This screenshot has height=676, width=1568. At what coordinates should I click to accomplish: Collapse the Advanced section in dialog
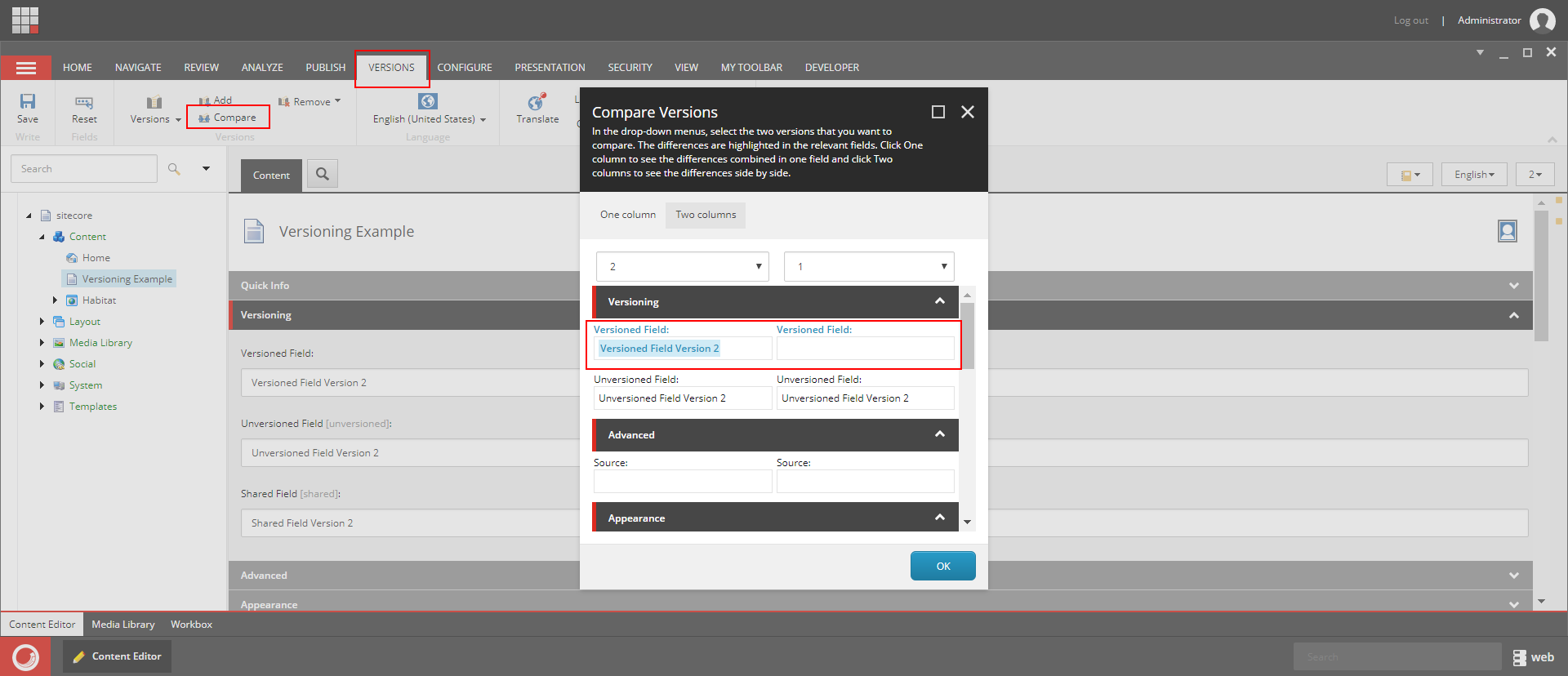click(940, 434)
